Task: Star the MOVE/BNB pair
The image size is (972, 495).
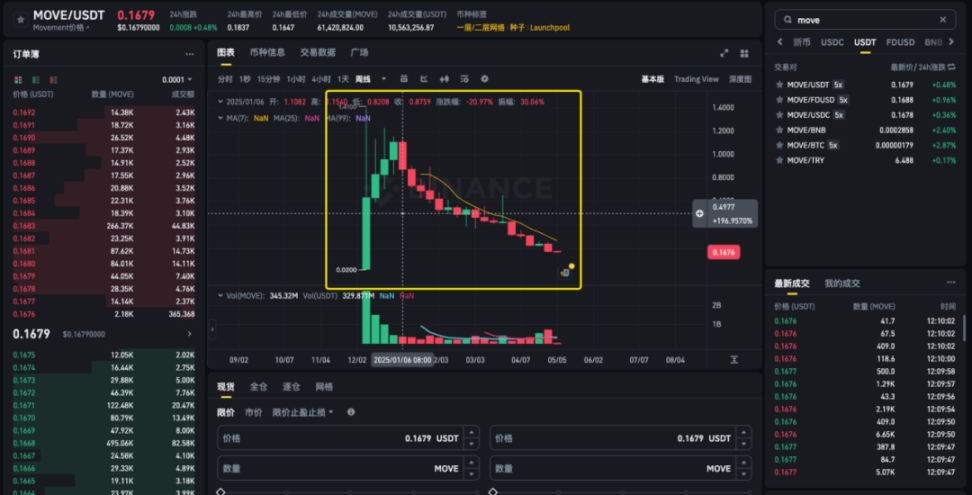Action: point(779,130)
